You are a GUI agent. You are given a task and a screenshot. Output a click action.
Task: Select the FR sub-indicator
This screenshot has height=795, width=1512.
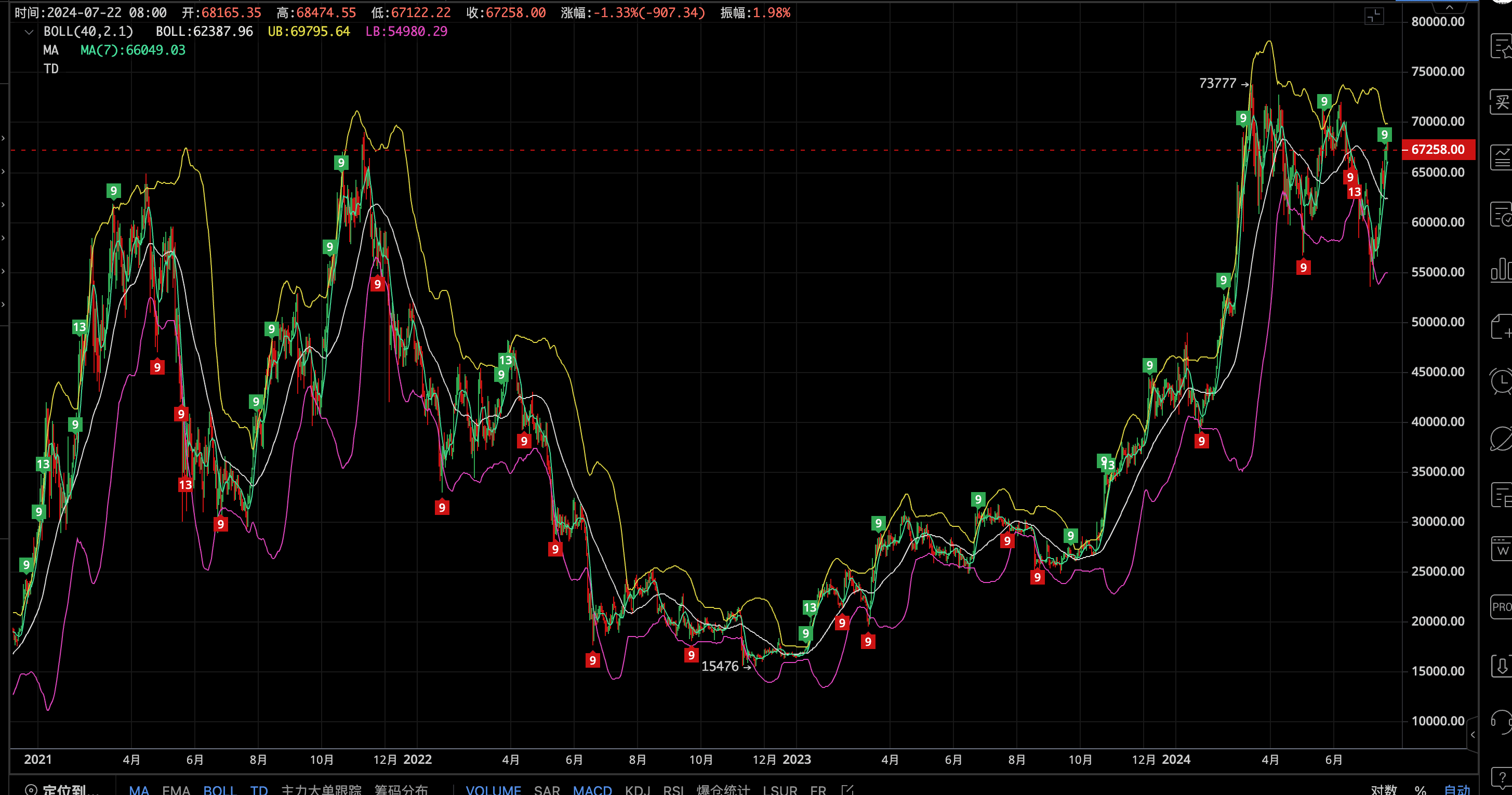[x=818, y=790]
